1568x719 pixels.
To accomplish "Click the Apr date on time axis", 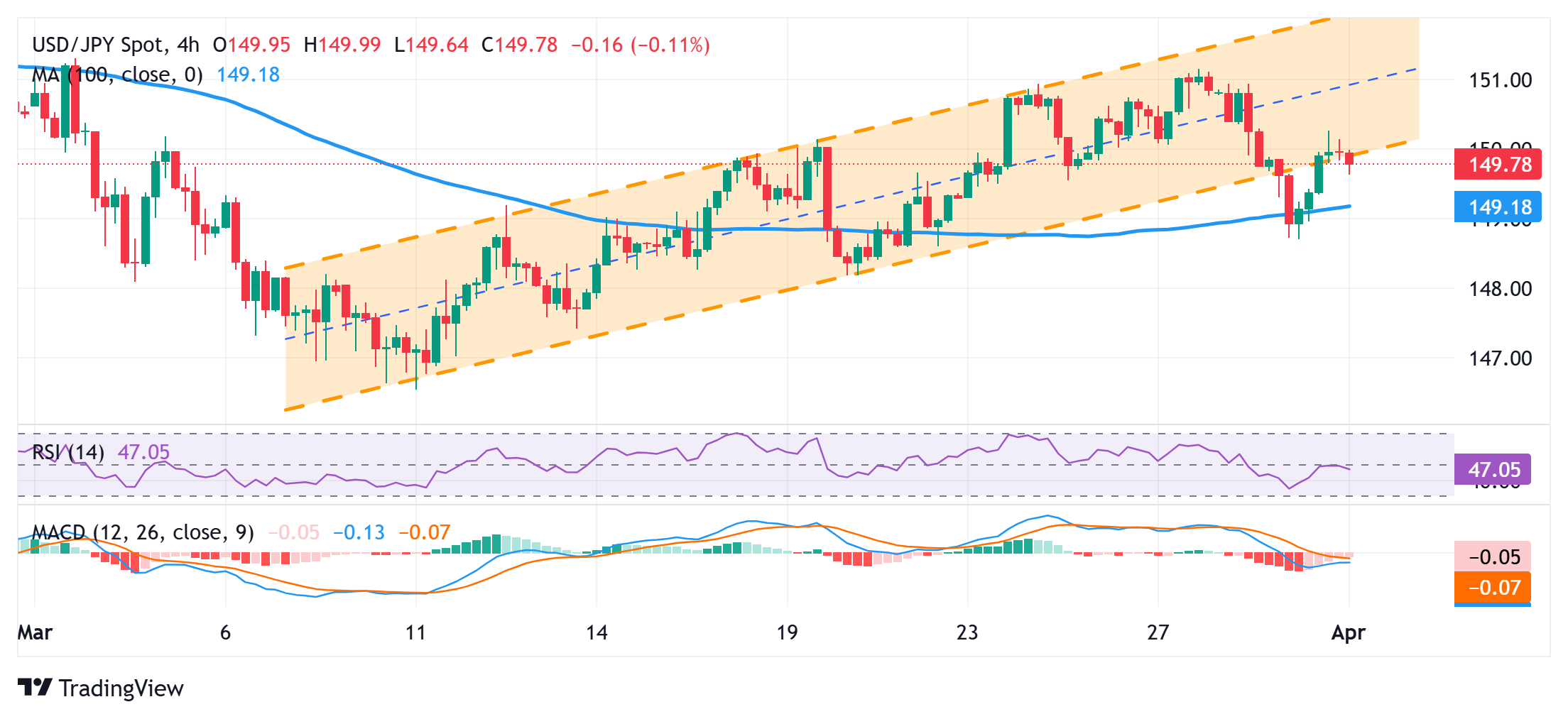I will [1348, 632].
